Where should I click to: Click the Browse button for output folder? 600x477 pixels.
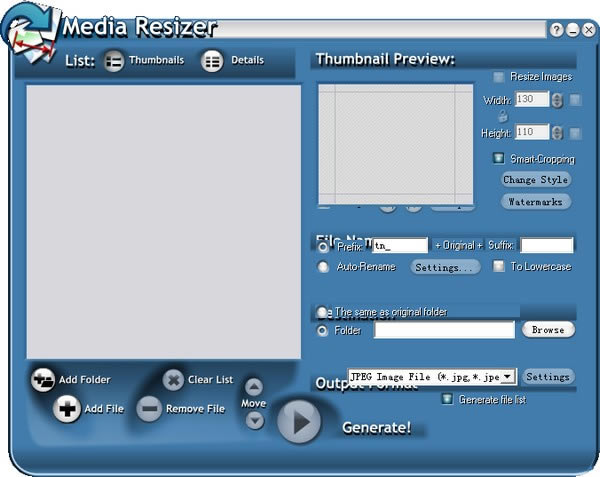[x=548, y=330]
